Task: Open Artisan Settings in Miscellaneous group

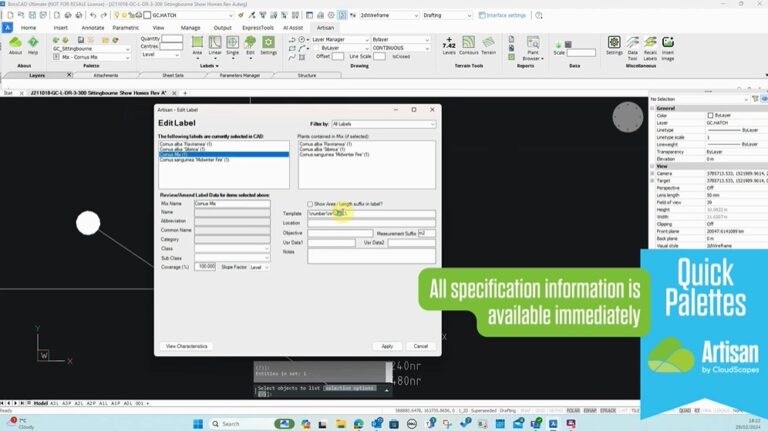Action: [x=614, y=46]
